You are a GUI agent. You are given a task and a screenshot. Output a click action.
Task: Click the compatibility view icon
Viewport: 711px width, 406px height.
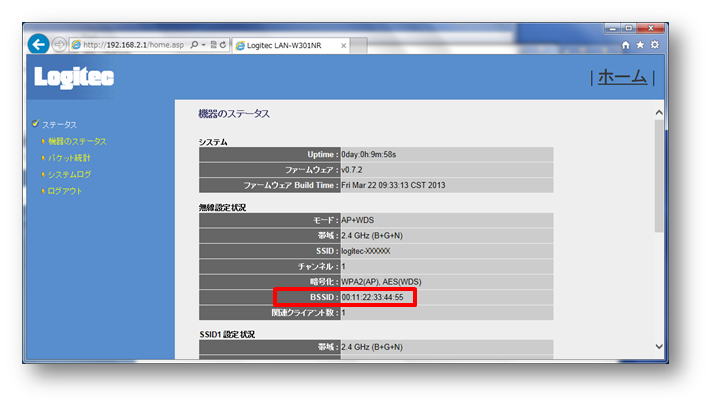(x=214, y=45)
